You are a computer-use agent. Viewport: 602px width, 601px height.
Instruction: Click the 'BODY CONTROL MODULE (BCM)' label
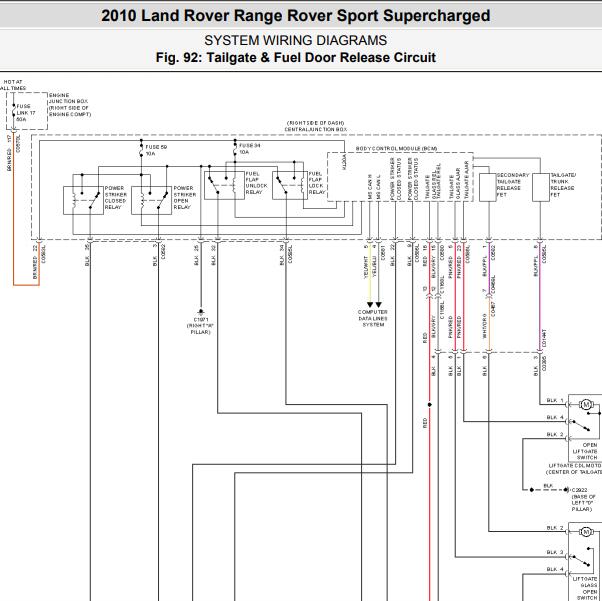[x=396, y=149]
